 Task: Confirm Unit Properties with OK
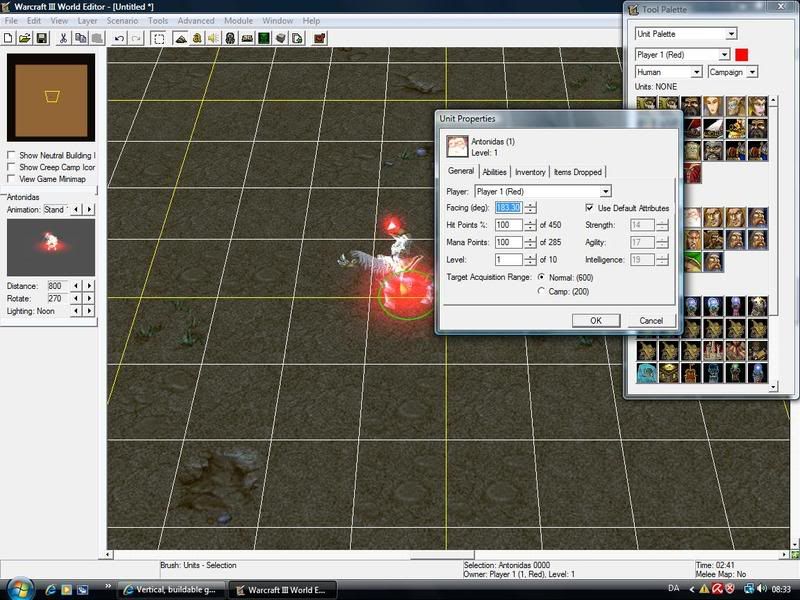coord(596,320)
